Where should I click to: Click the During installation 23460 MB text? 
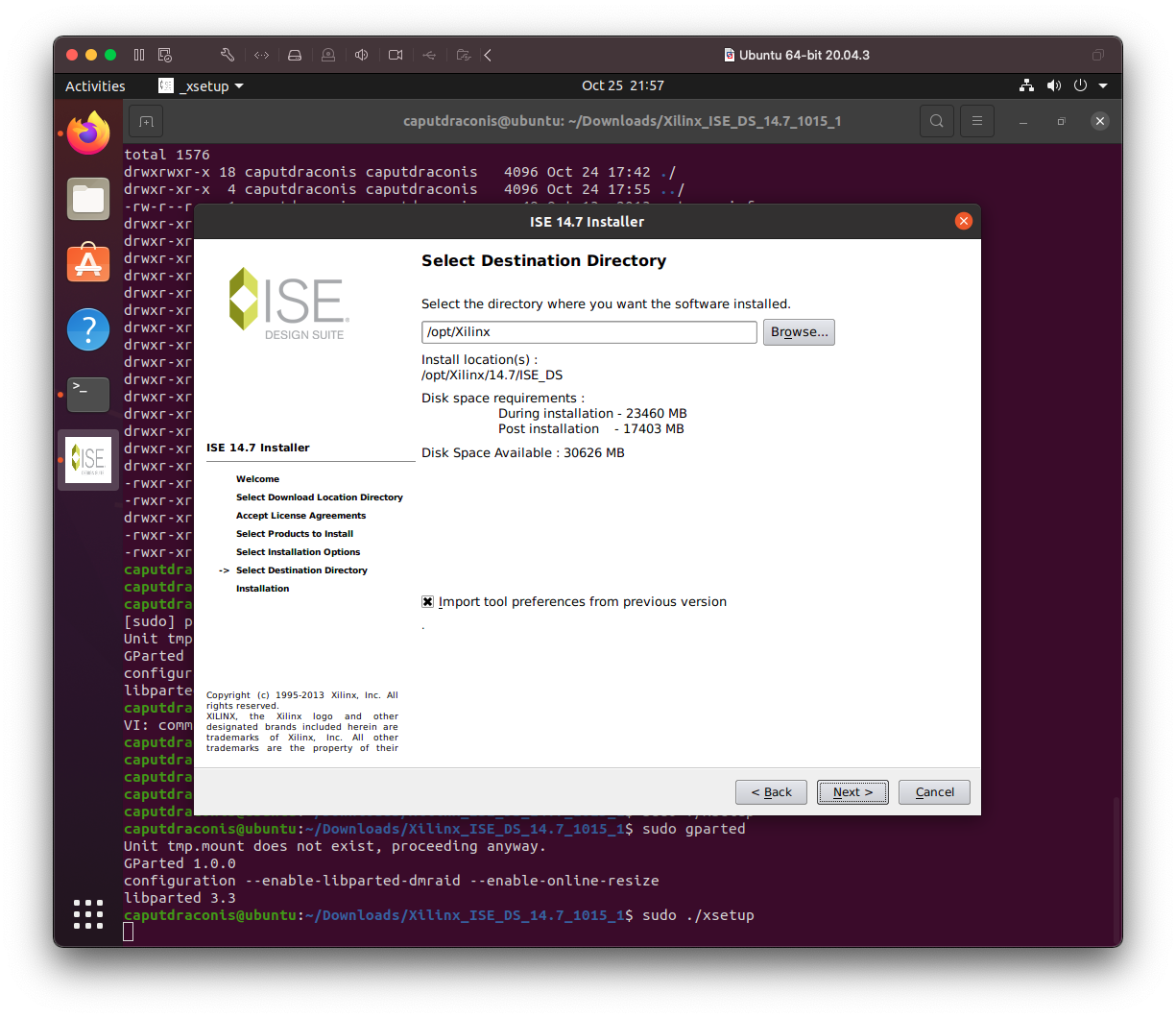(x=592, y=414)
